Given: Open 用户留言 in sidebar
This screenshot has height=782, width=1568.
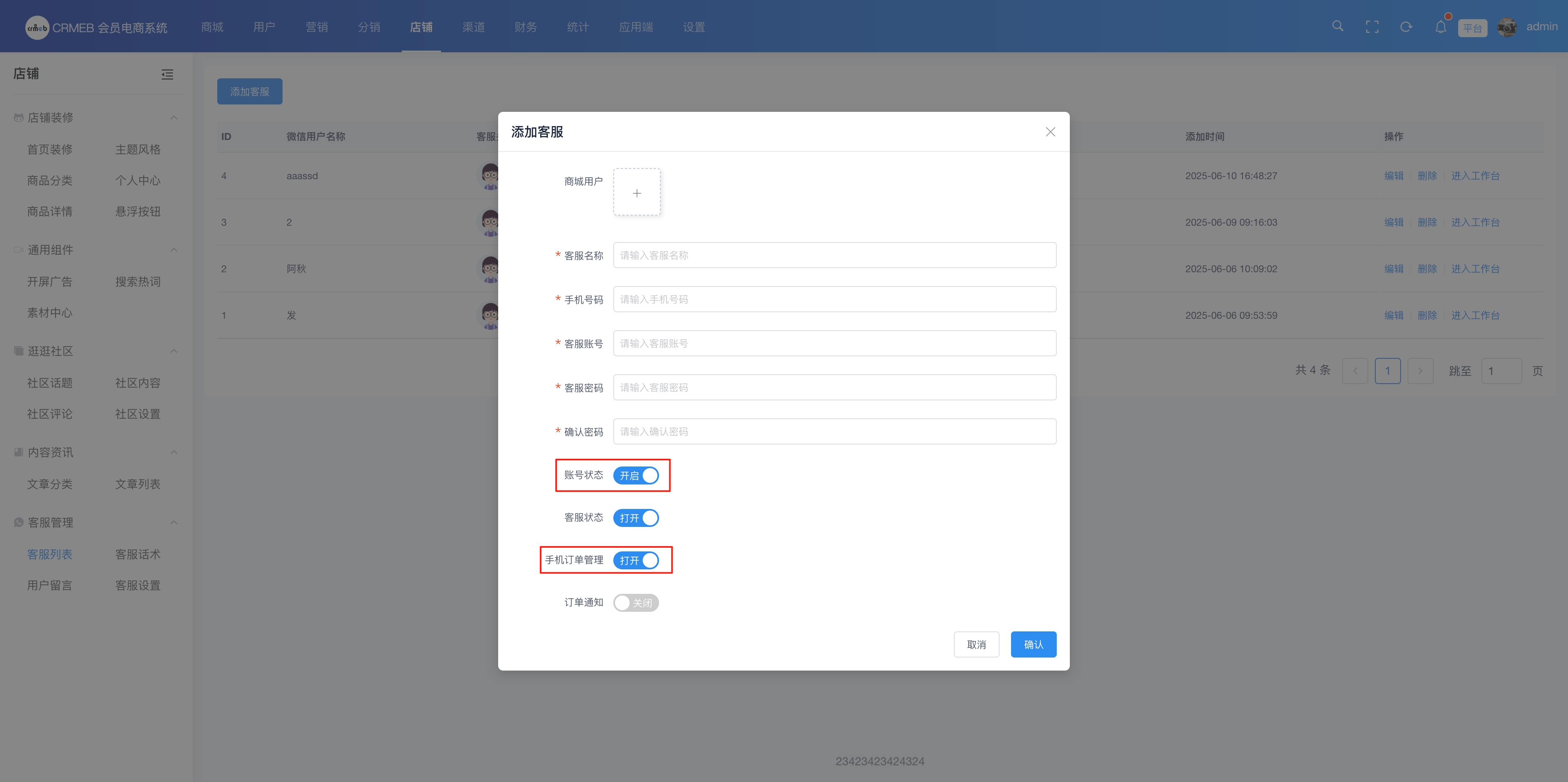Looking at the screenshot, I should pyautogui.click(x=50, y=585).
